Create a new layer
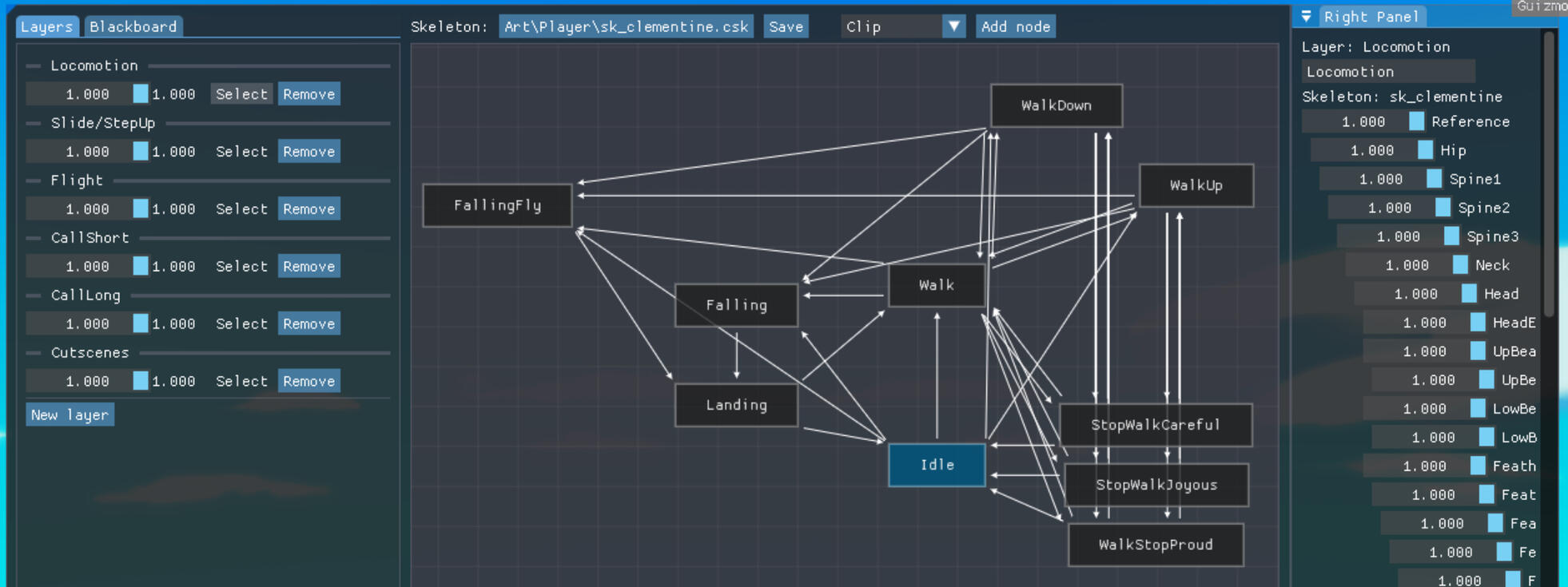Image resolution: width=1568 pixels, height=587 pixels. pos(70,414)
